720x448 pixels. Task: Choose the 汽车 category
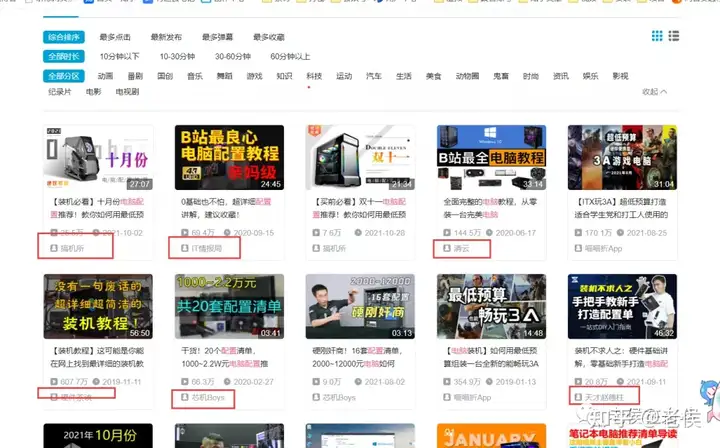(x=374, y=76)
